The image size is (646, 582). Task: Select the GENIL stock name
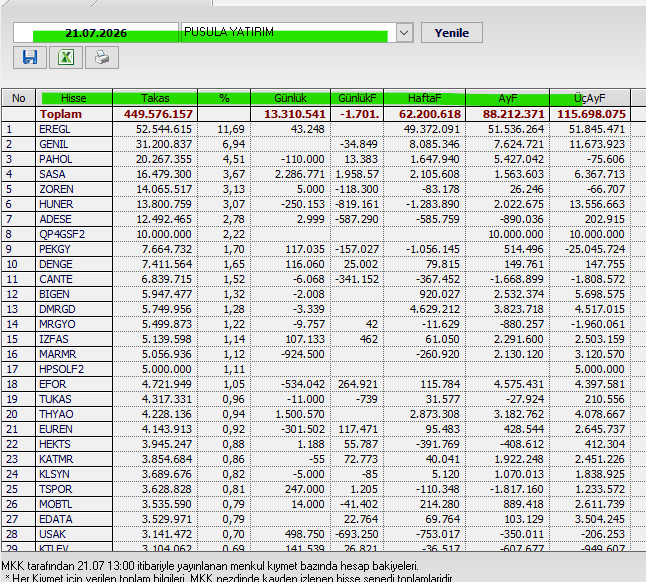pyautogui.click(x=54, y=144)
